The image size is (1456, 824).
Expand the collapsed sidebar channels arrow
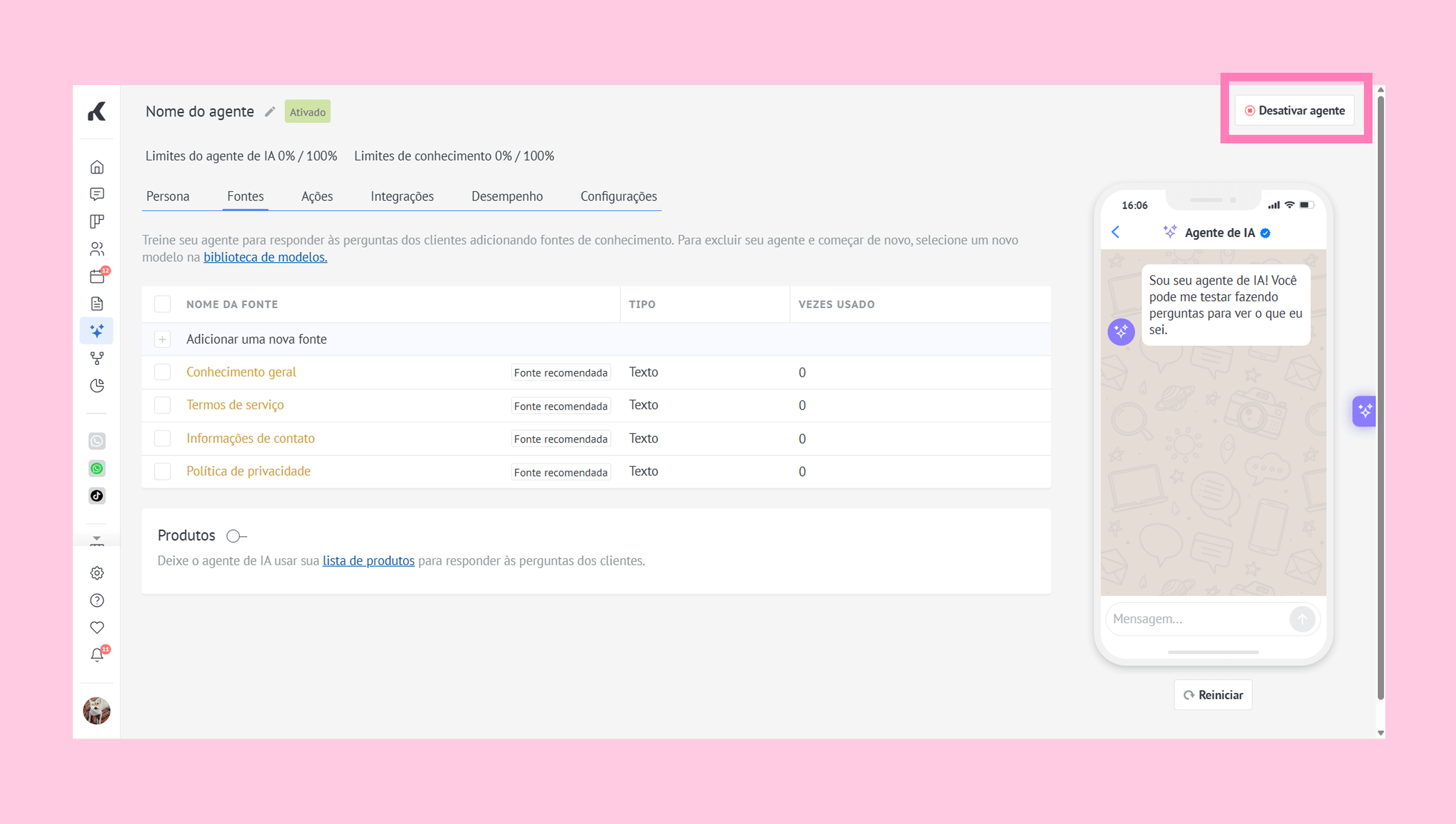click(97, 538)
